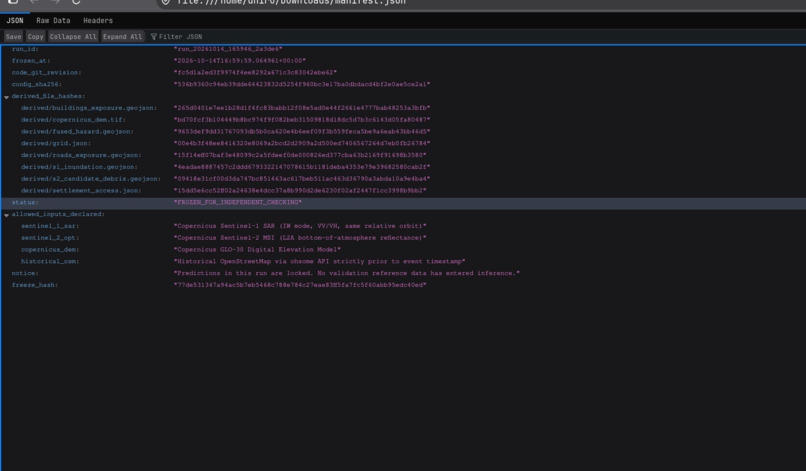Click the Historical OpenStreetMap via ohsome API value
Image resolution: width=806 pixels, height=471 pixels.
click(319, 262)
